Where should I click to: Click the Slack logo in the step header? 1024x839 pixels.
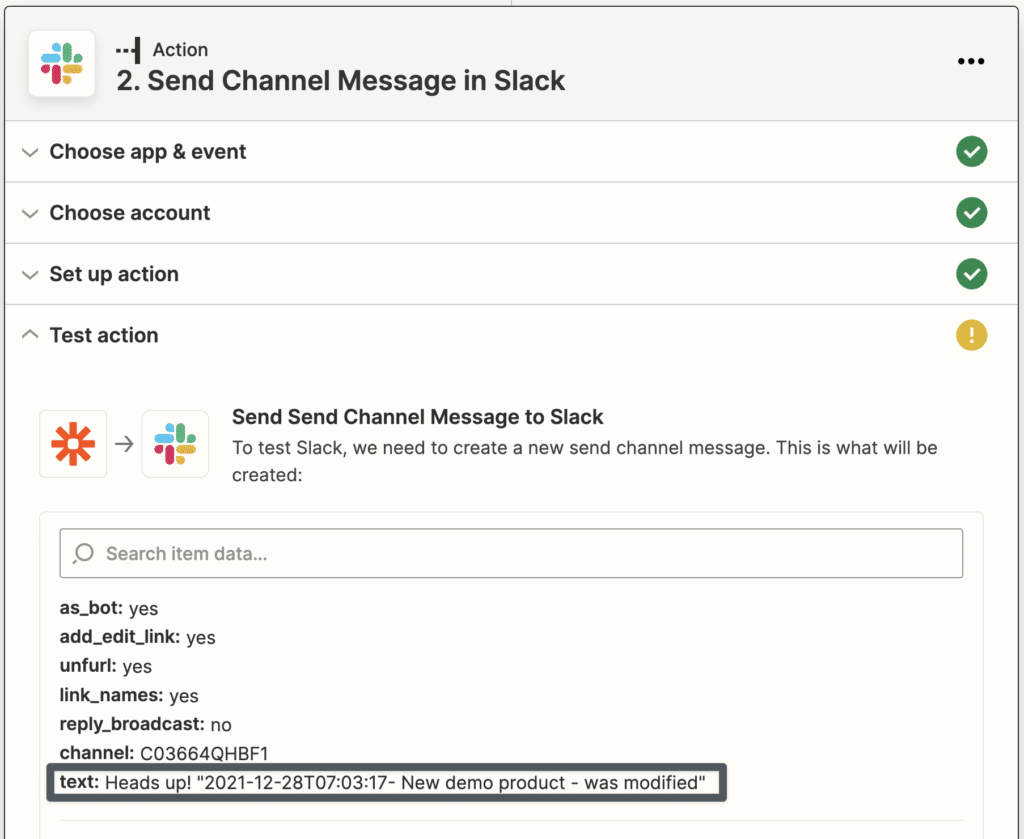pos(62,64)
